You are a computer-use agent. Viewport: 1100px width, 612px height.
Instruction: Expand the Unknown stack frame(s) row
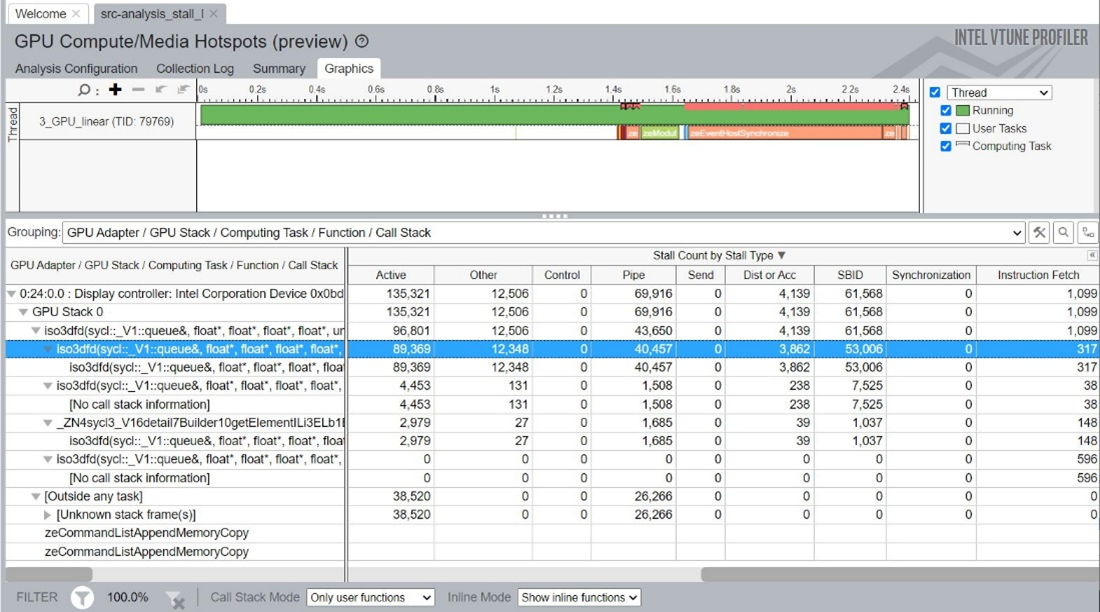coord(47,515)
